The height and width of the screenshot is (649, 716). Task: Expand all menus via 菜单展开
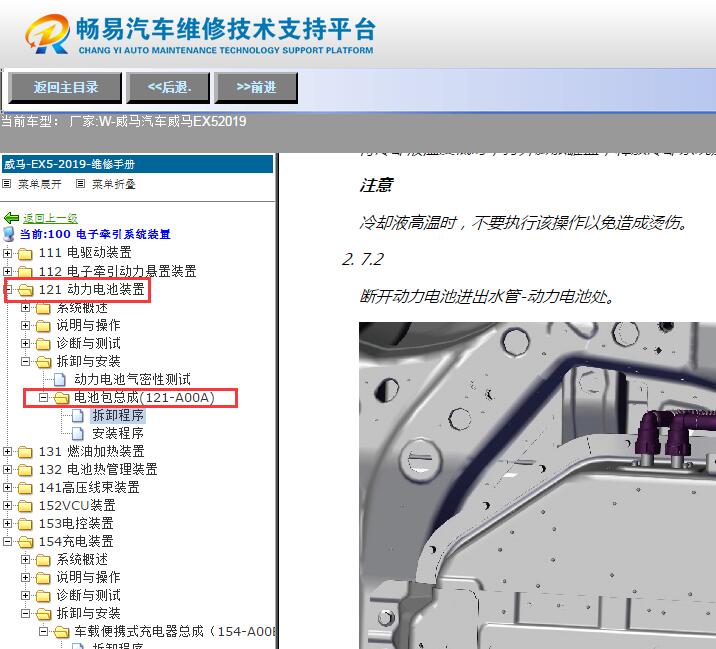pyautogui.click(x=40, y=184)
